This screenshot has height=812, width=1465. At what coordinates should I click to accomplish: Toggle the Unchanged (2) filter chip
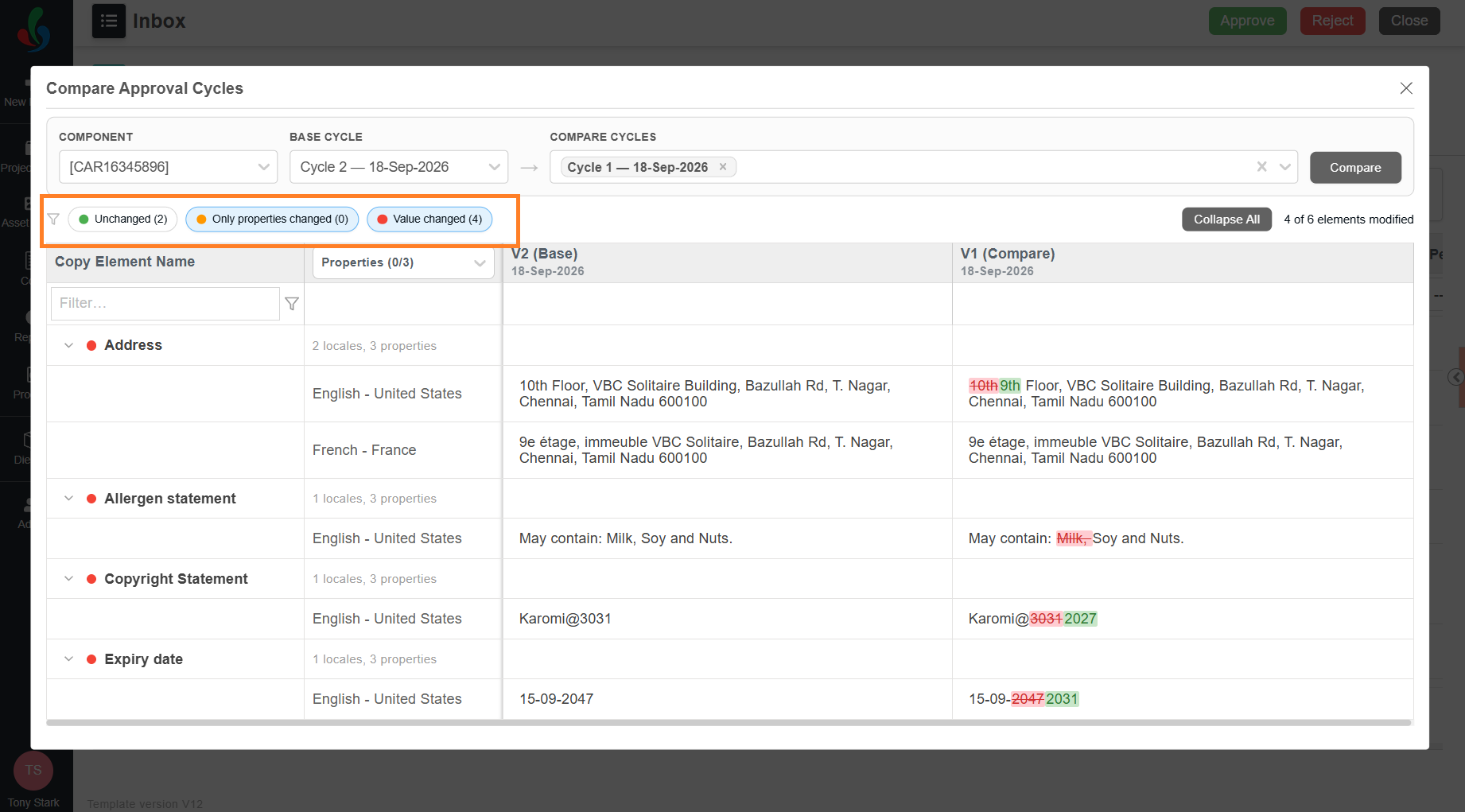pos(122,220)
